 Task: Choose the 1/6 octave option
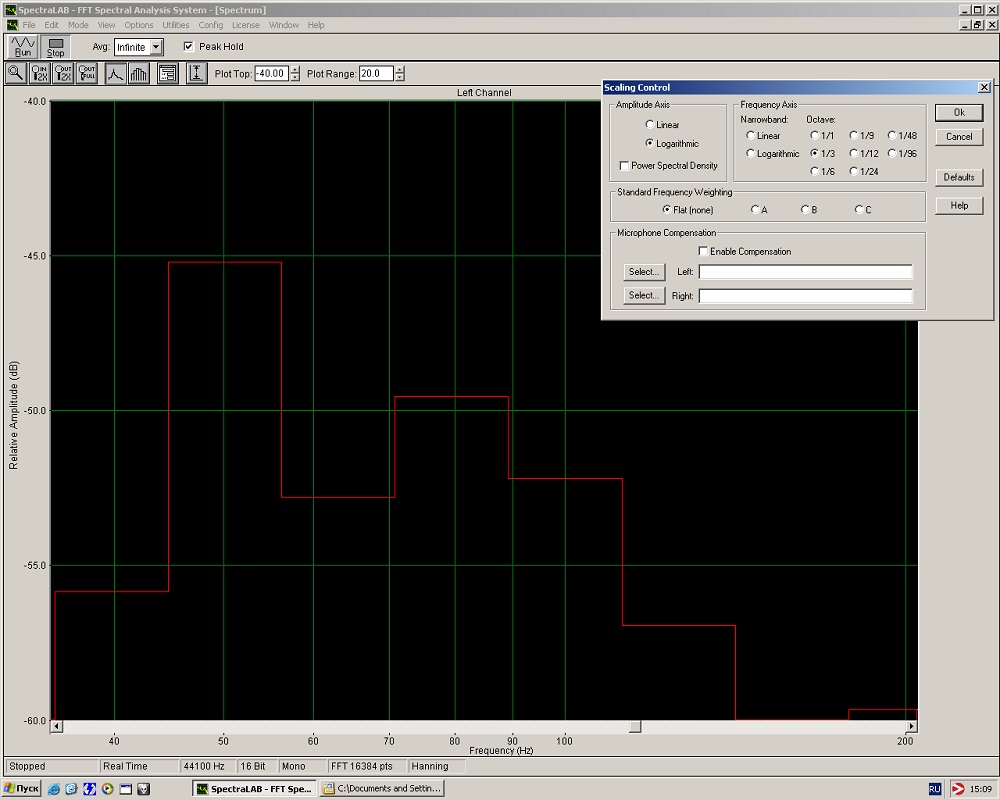815,172
